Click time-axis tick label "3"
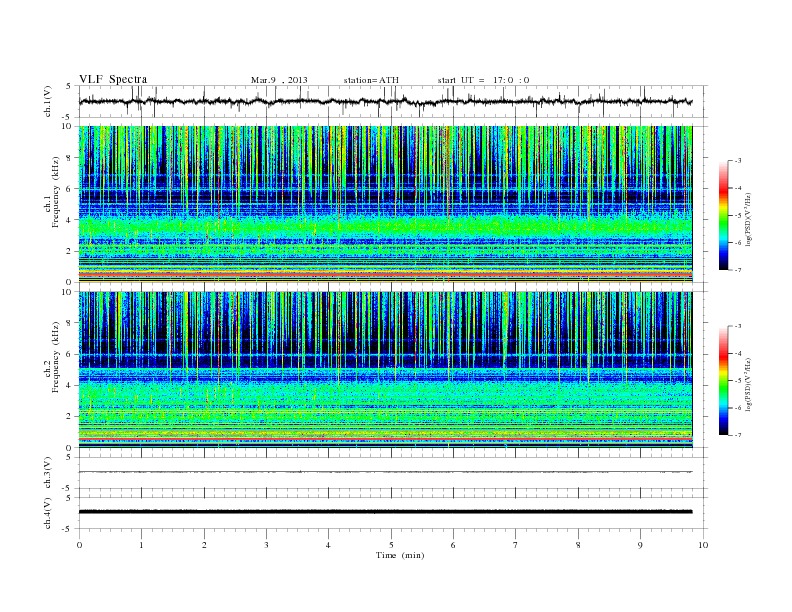Image resolution: width=792 pixels, height=612 pixels. (x=266, y=545)
